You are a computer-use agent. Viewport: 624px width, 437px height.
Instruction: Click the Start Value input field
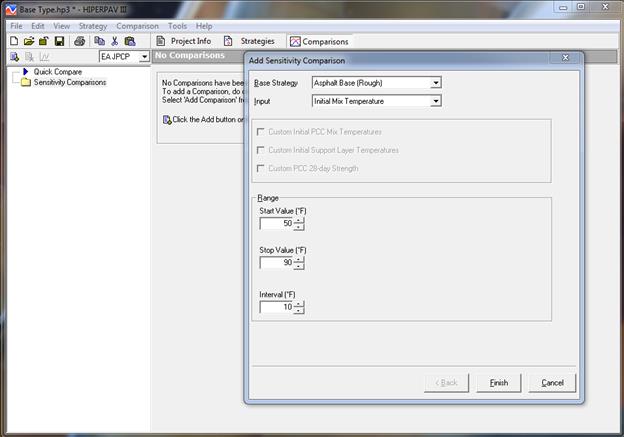pyautogui.click(x=276, y=223)
